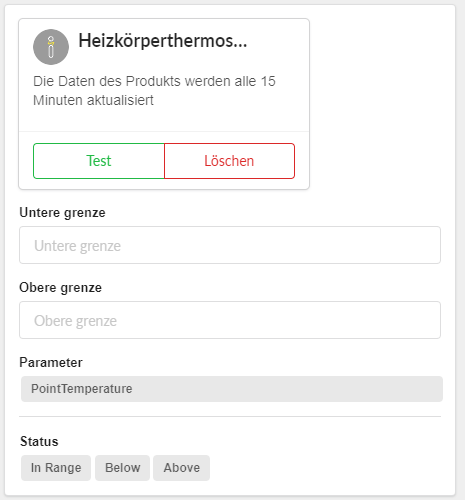Click the Untere grenze field label
465x500 pixels.
[62, 213]
